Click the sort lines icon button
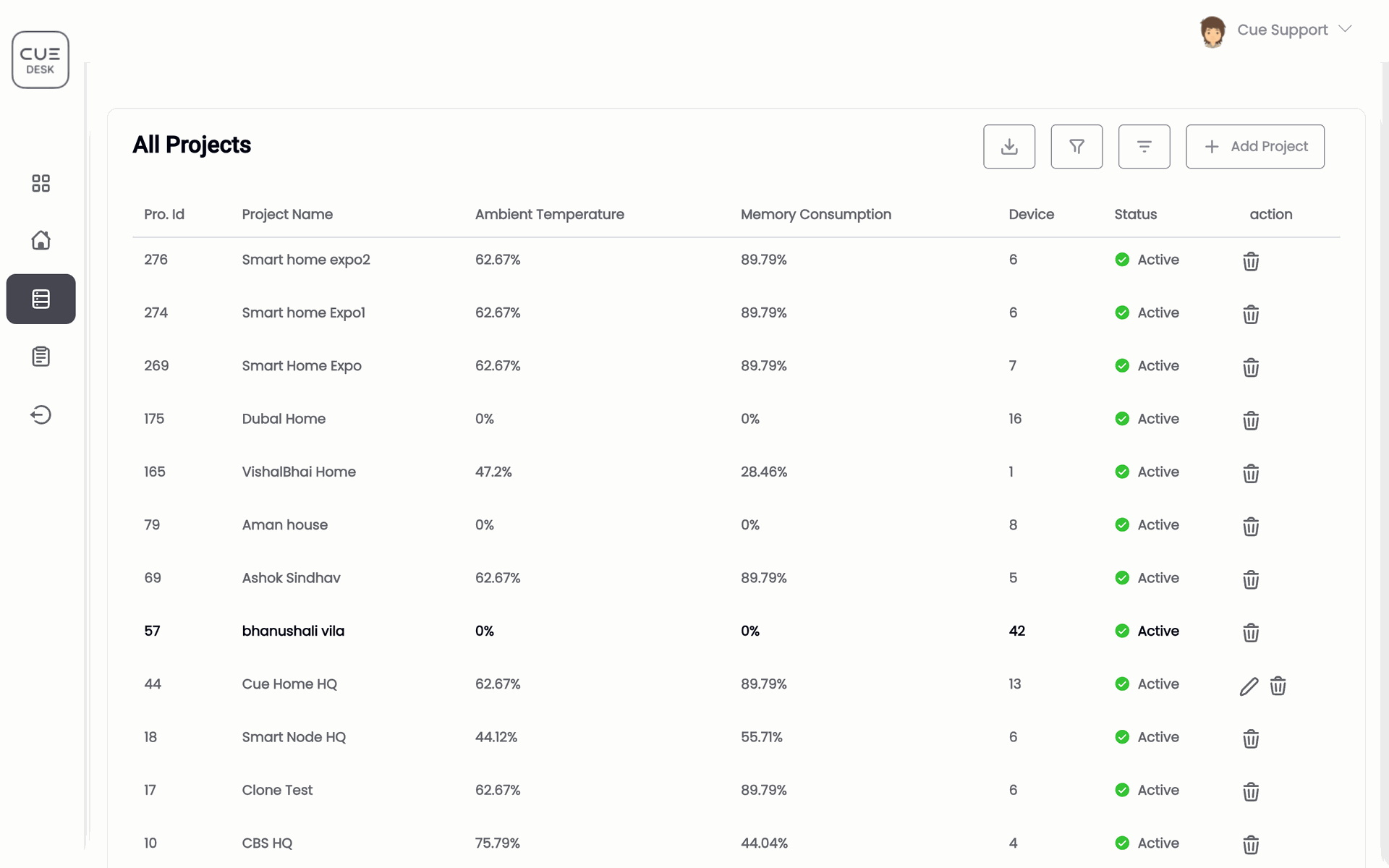 pos(1143,147)
